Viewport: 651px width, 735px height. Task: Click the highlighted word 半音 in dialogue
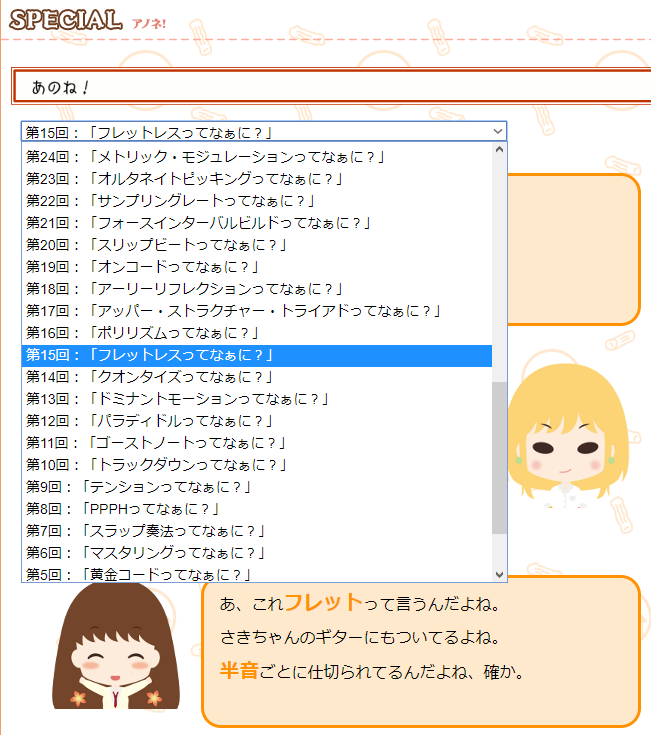click(x=239, y=671)
